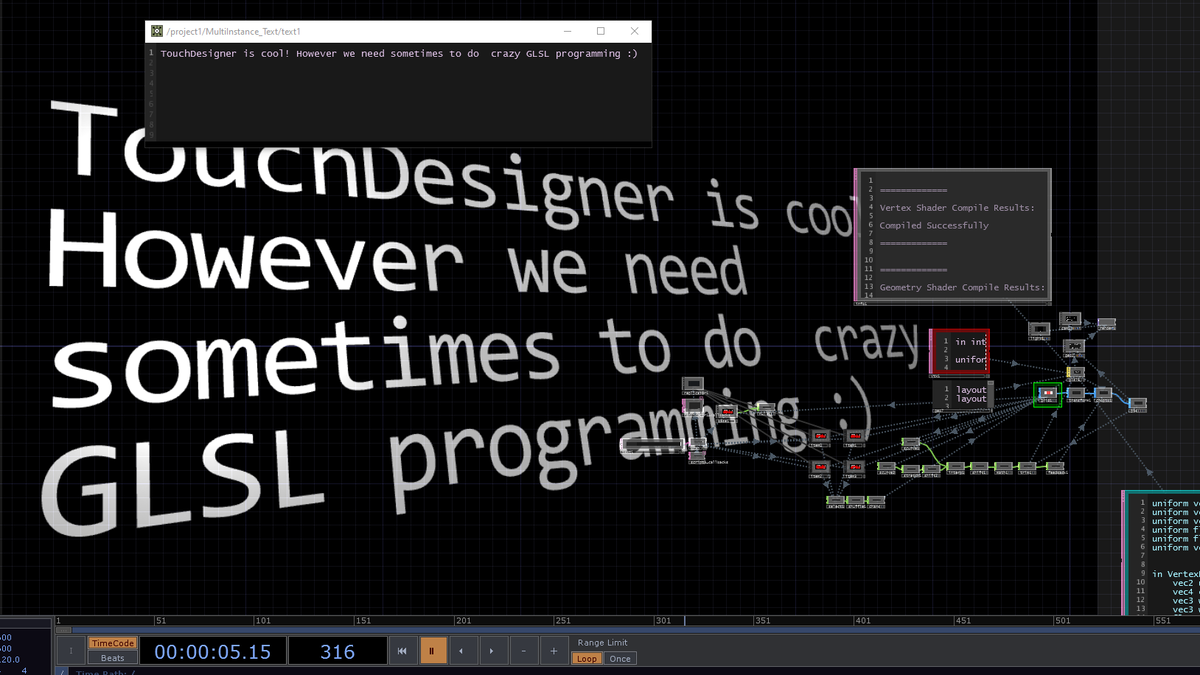Step forward one frame
This screenshot has width=1200, height=675.
(492, 651)
